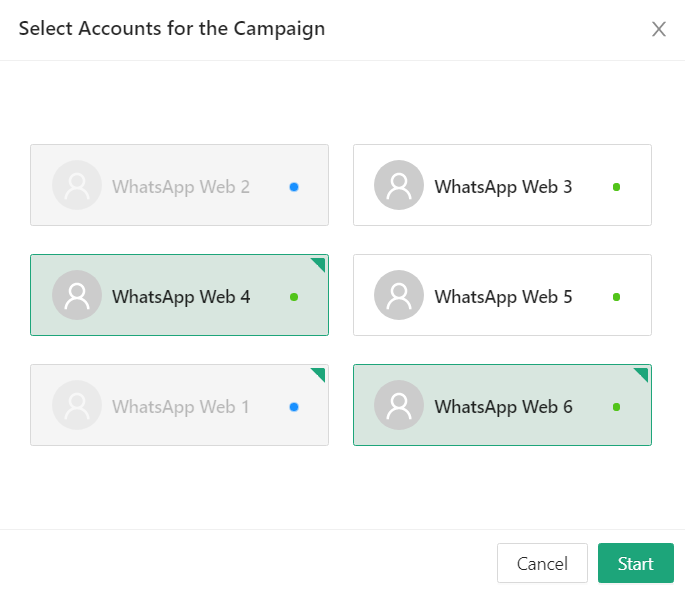Viewport: 685px width, 590px height.
Task: Click the WhatsApp Web 1 avatar icon
Action: coord(77,406)
